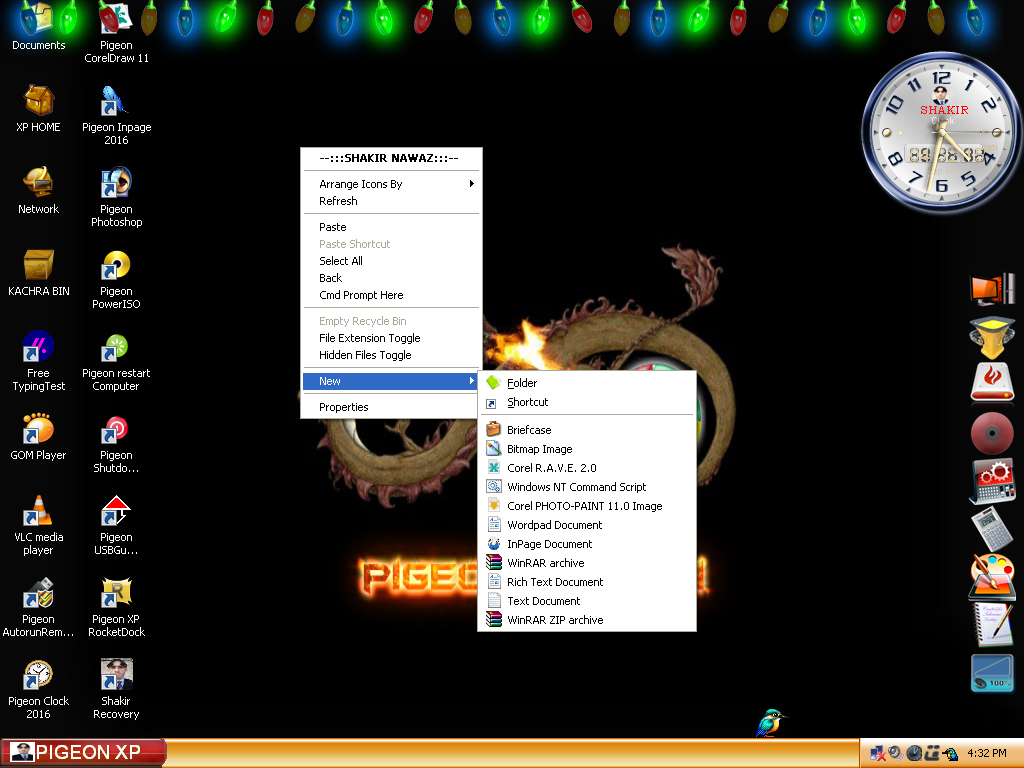Select Corel PHOTO-PAINT 11.0 Image entry
Viewport: 1024px width, 768px height.
[587, 506]
